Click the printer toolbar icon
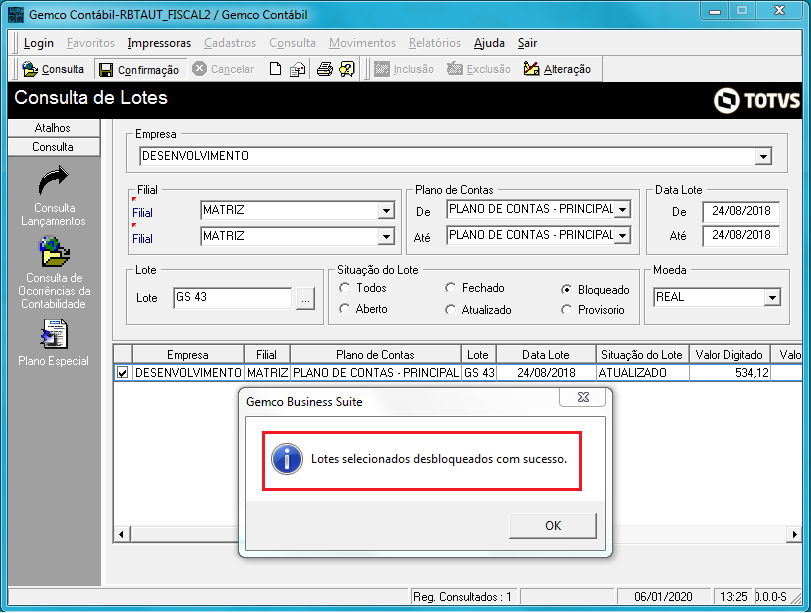 tap(325, 69)
